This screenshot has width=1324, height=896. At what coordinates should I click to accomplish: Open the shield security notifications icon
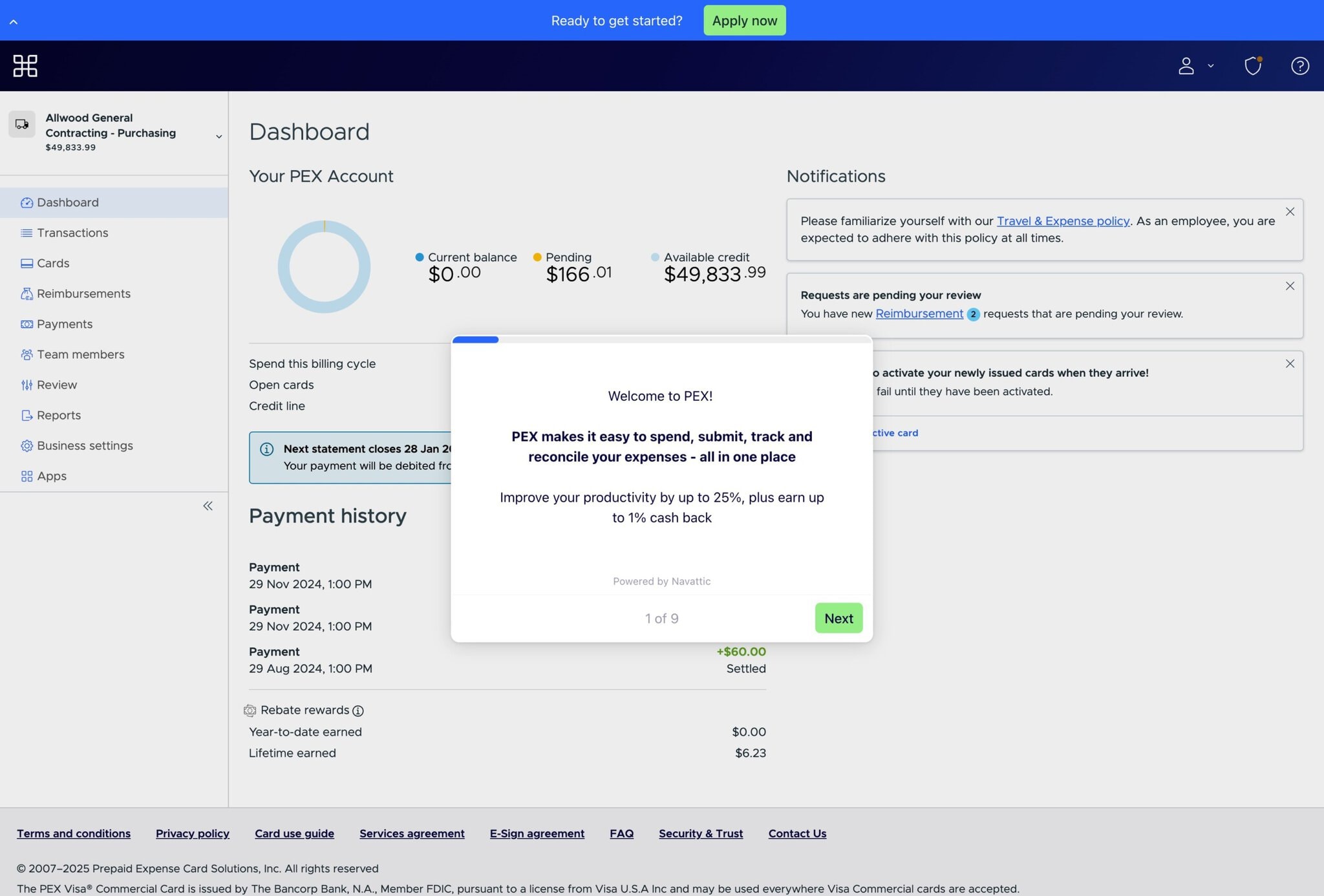[1253, 65]
